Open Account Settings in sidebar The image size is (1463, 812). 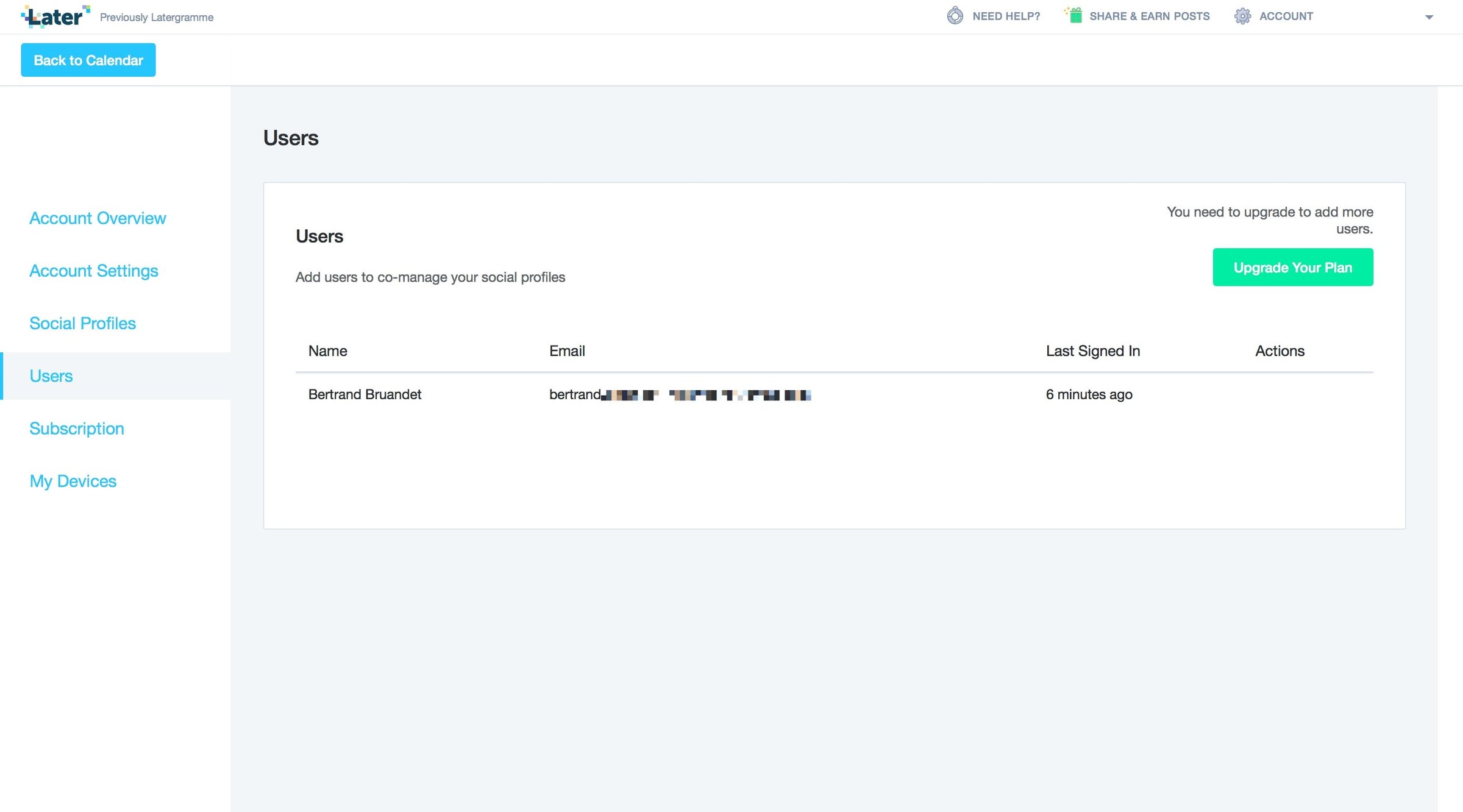click(94, 271)
